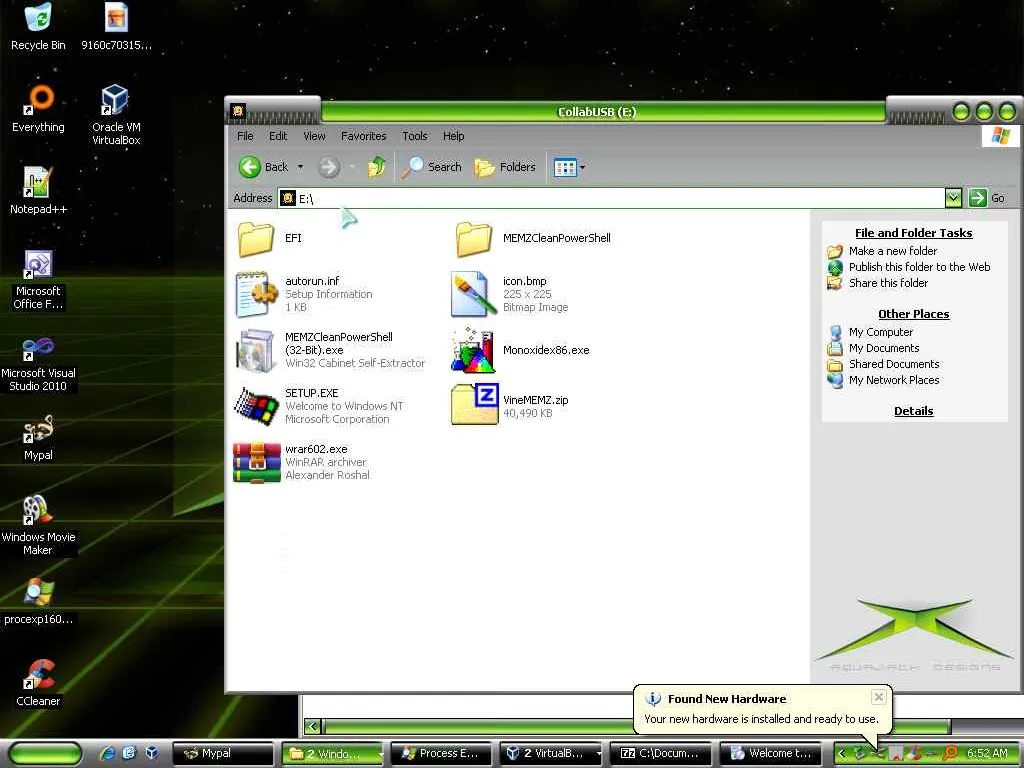This screenshot has width=1024, height=768.
Task: Open the Tools menu
Action: (415, 136)
